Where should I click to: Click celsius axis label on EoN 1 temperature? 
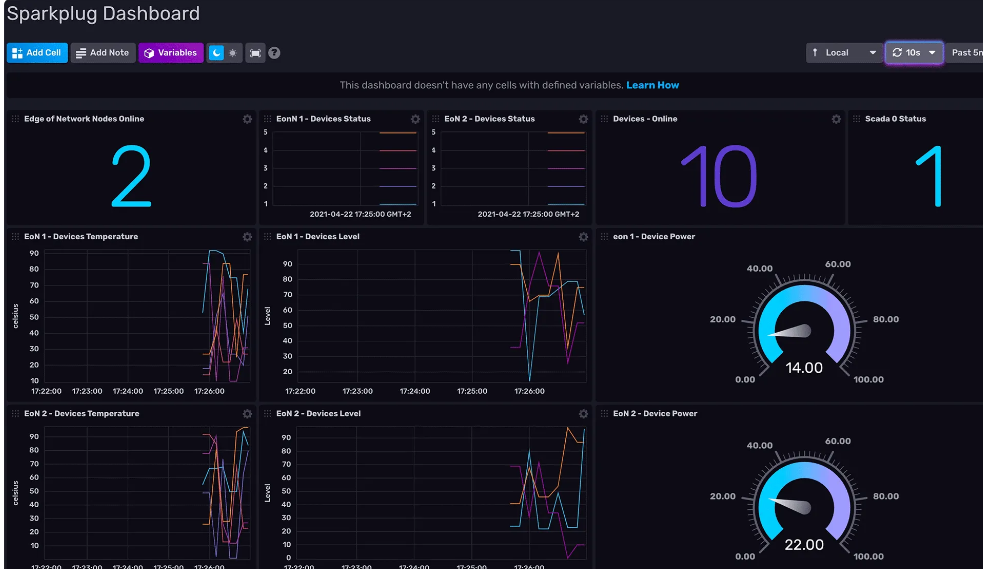coord(16,316)
